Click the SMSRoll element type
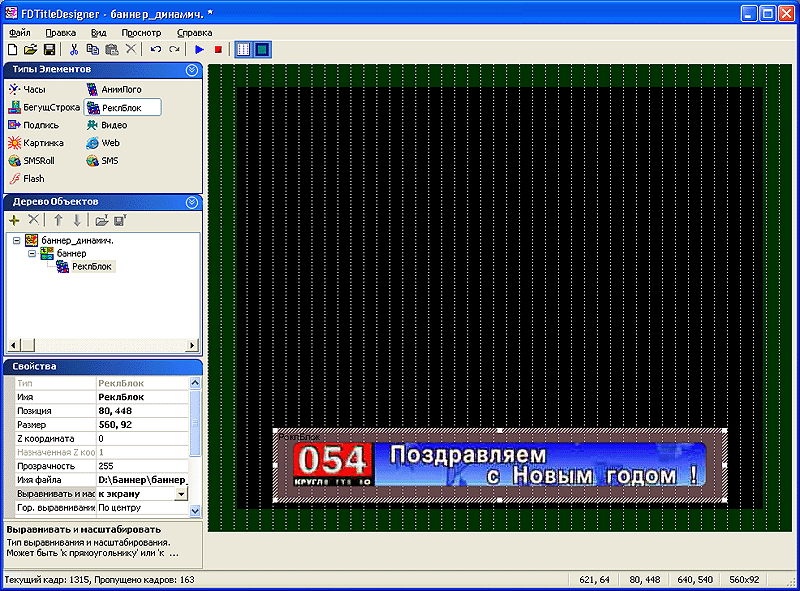The image size is (800, 591). 31,161
